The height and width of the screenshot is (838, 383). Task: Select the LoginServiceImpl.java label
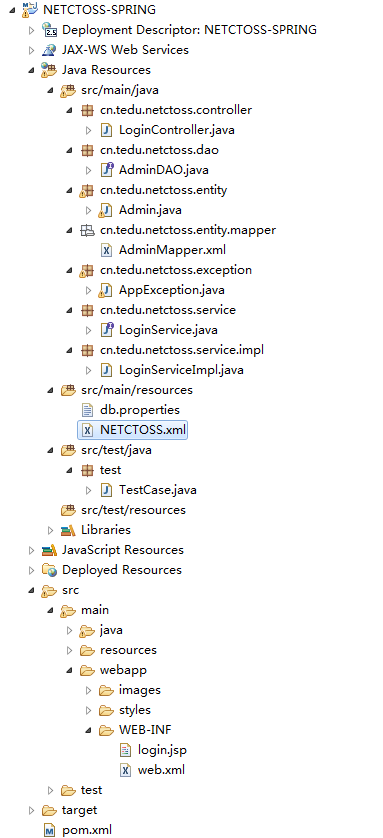click(x=182, y=370)
